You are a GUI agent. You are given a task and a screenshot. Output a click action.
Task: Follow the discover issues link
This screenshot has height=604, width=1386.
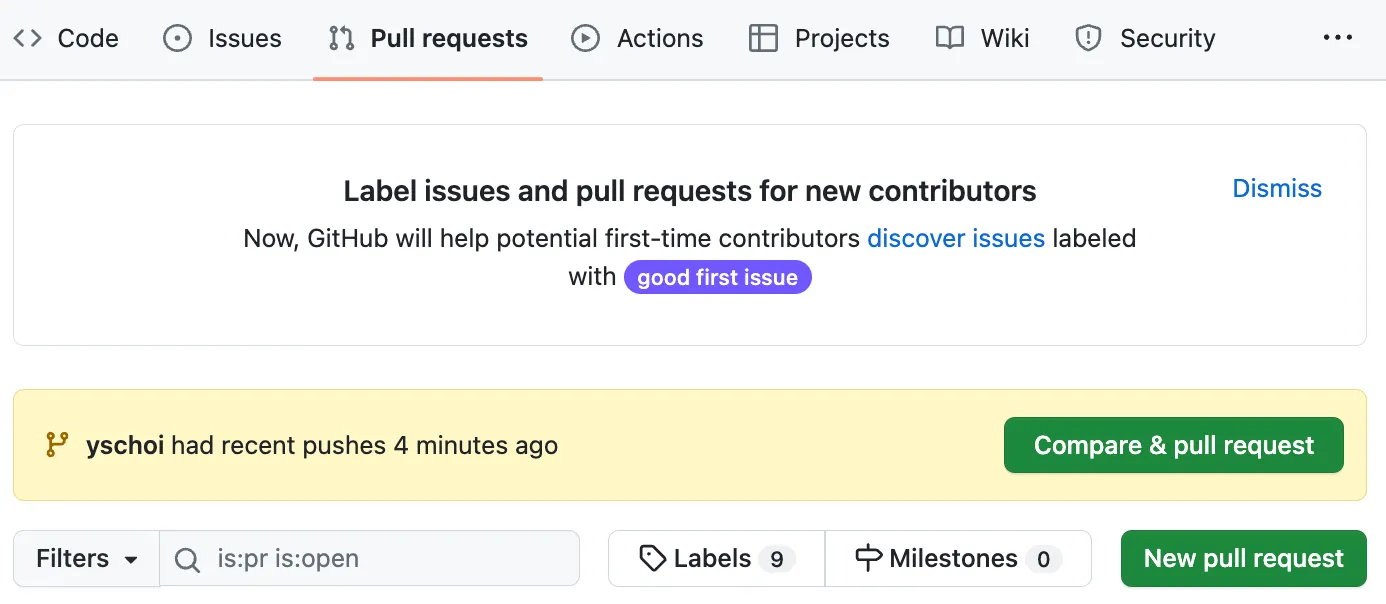[x=955, y=238]
